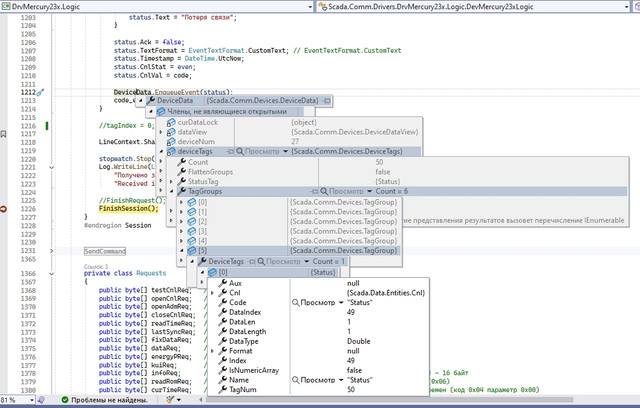Screen dimensions: 640x408
Task: Collapse the TagGroups node
Action: [171, 191]
